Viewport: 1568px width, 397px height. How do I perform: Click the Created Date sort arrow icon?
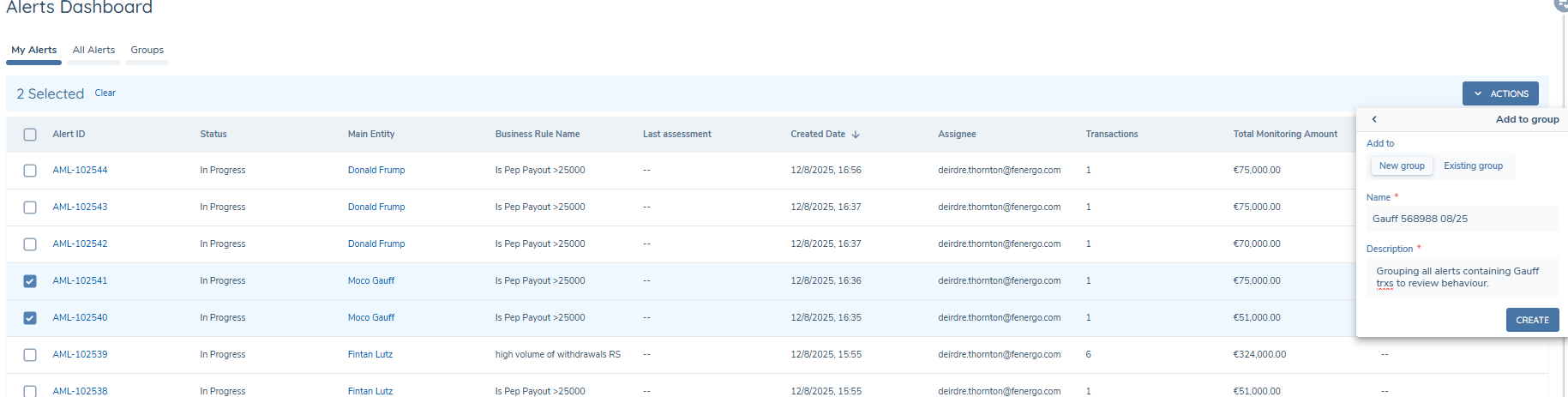[x=856, y=135]
